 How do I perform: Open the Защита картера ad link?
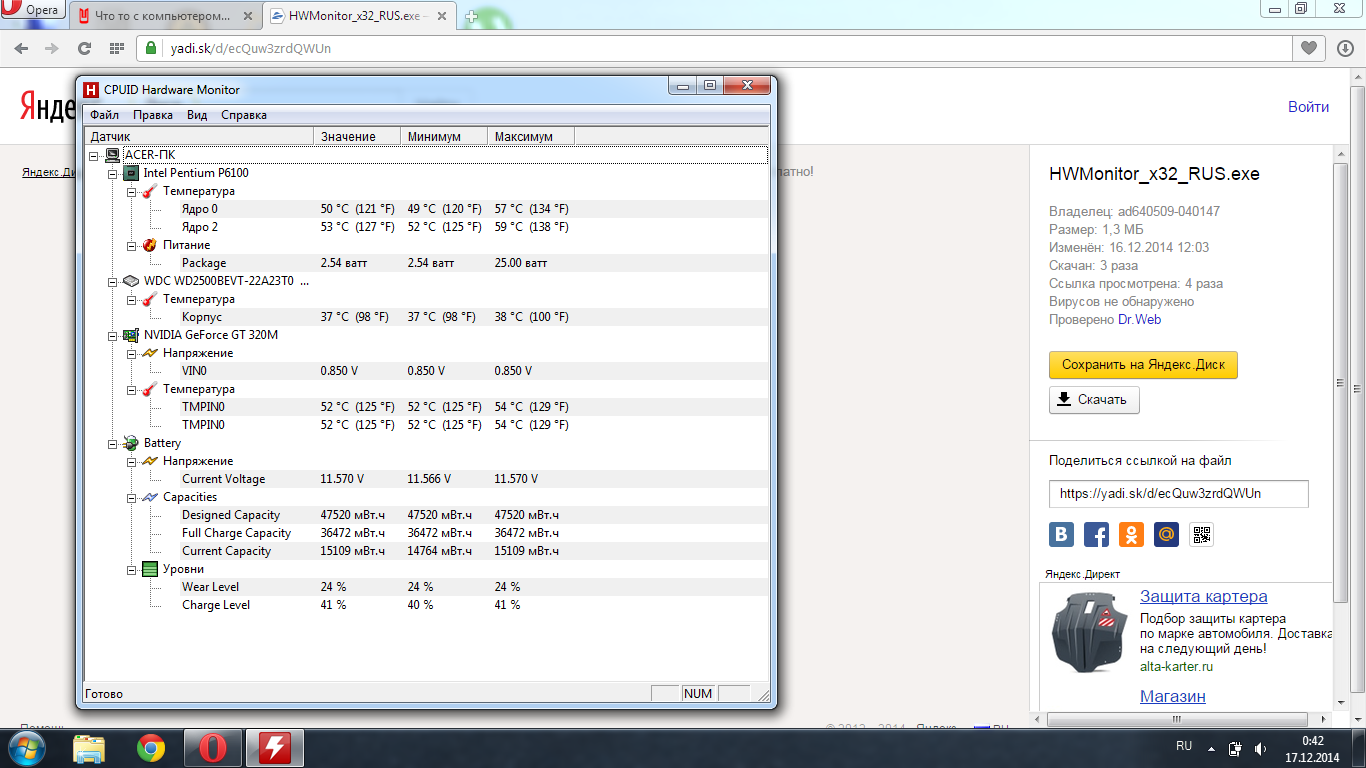[1204, 597]
